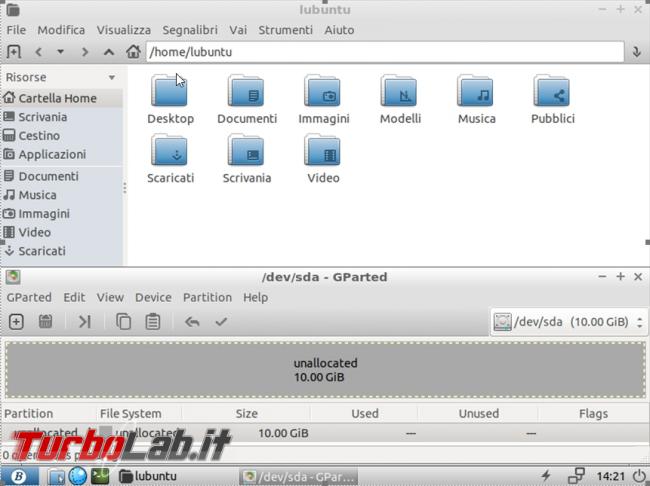The image size is (650, 486).
Task: Open the Help menu in GParted
Action: [255, 297]
